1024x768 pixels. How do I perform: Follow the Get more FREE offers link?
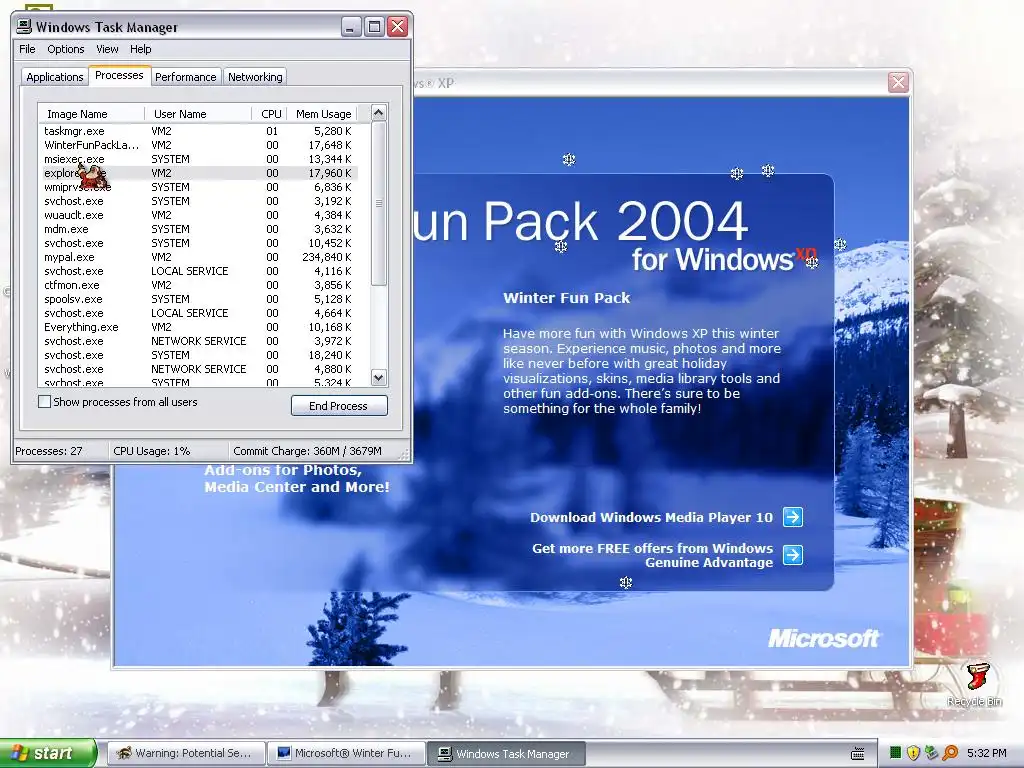652,555
